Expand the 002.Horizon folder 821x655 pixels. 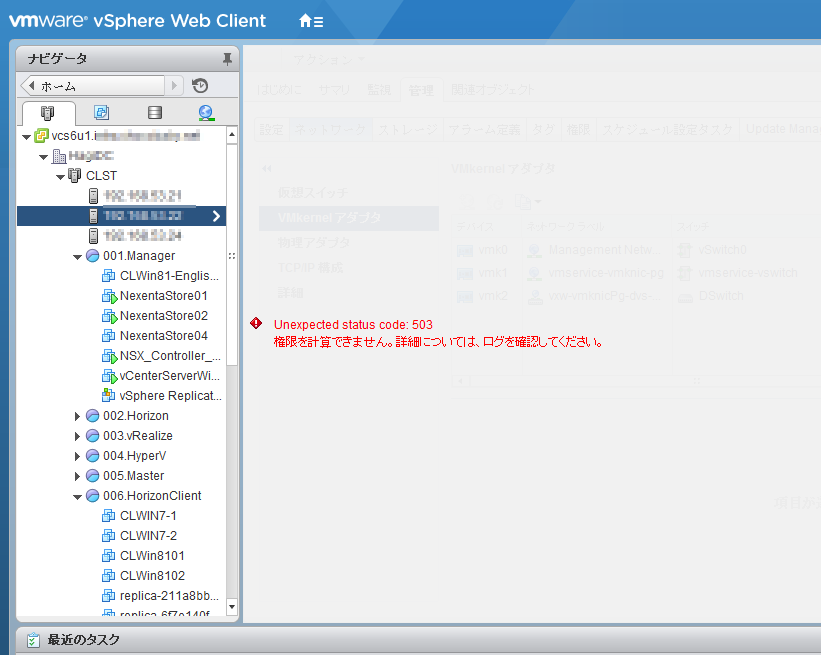coord(78,415)
